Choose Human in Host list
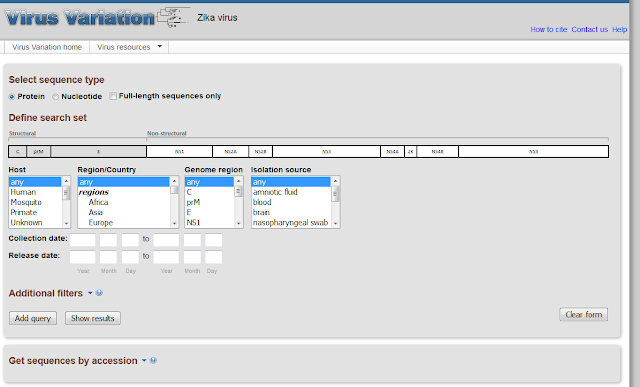This screenshot has width=640, height=387. [35, 192]
